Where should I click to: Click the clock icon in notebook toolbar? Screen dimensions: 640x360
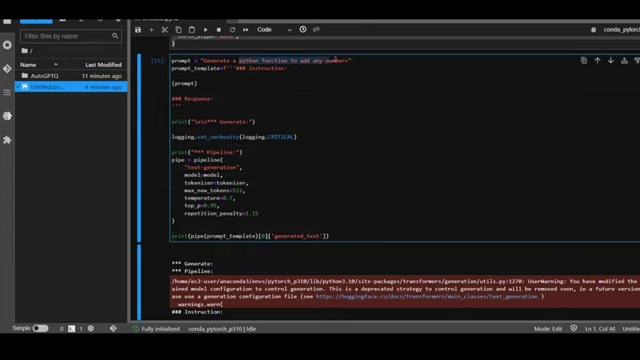point(303,29)
